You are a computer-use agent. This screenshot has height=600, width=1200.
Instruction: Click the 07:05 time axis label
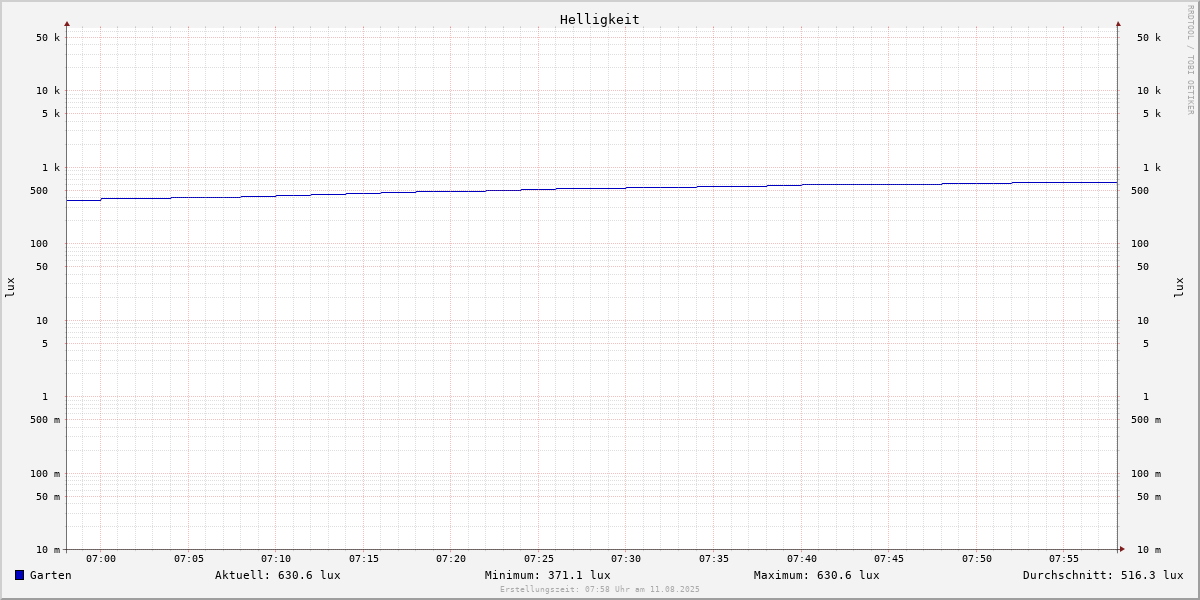(189, 559)
